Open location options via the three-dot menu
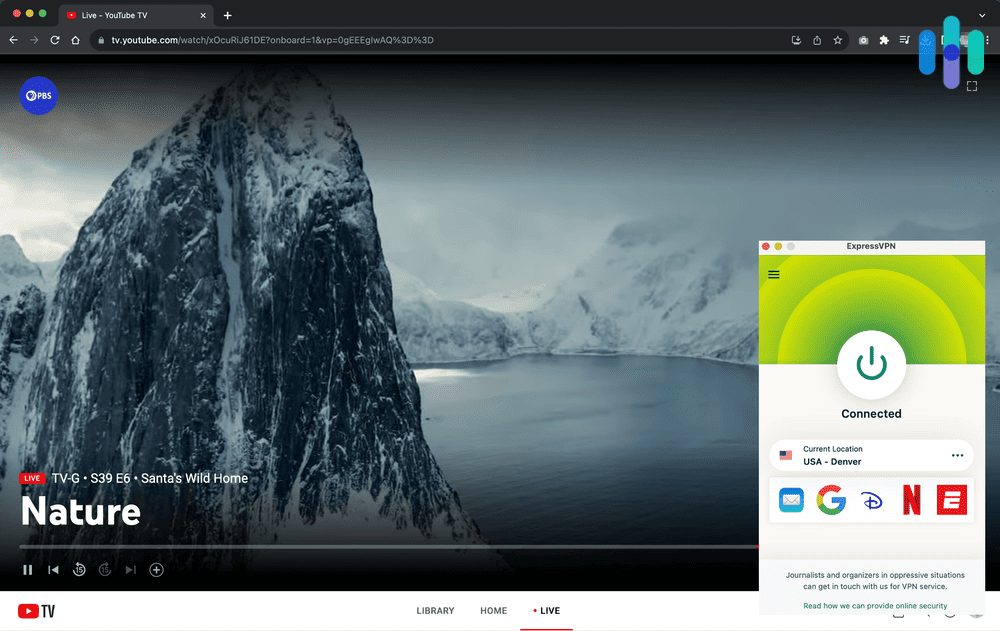The image size is (1000, 631). [956, 455]
